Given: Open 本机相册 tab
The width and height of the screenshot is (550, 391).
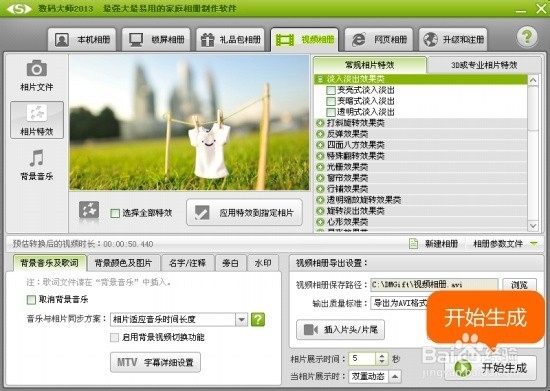Looking at the screenshot, I should (82, 40).
